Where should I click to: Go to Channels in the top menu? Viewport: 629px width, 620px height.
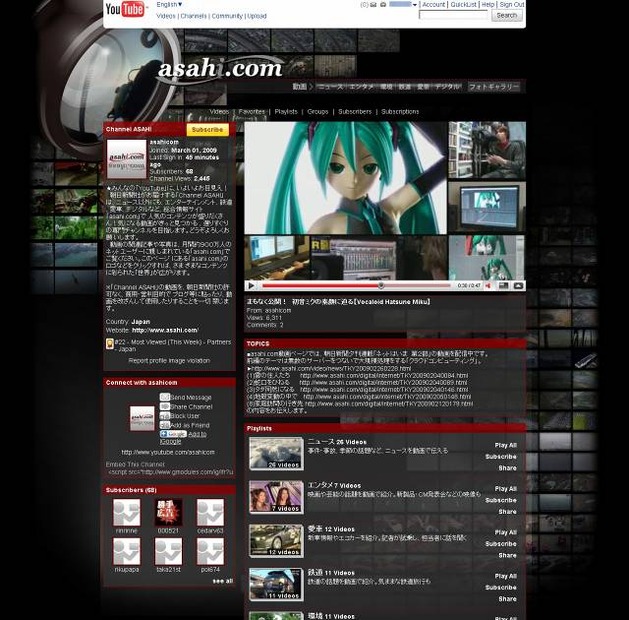coord(193,16)
